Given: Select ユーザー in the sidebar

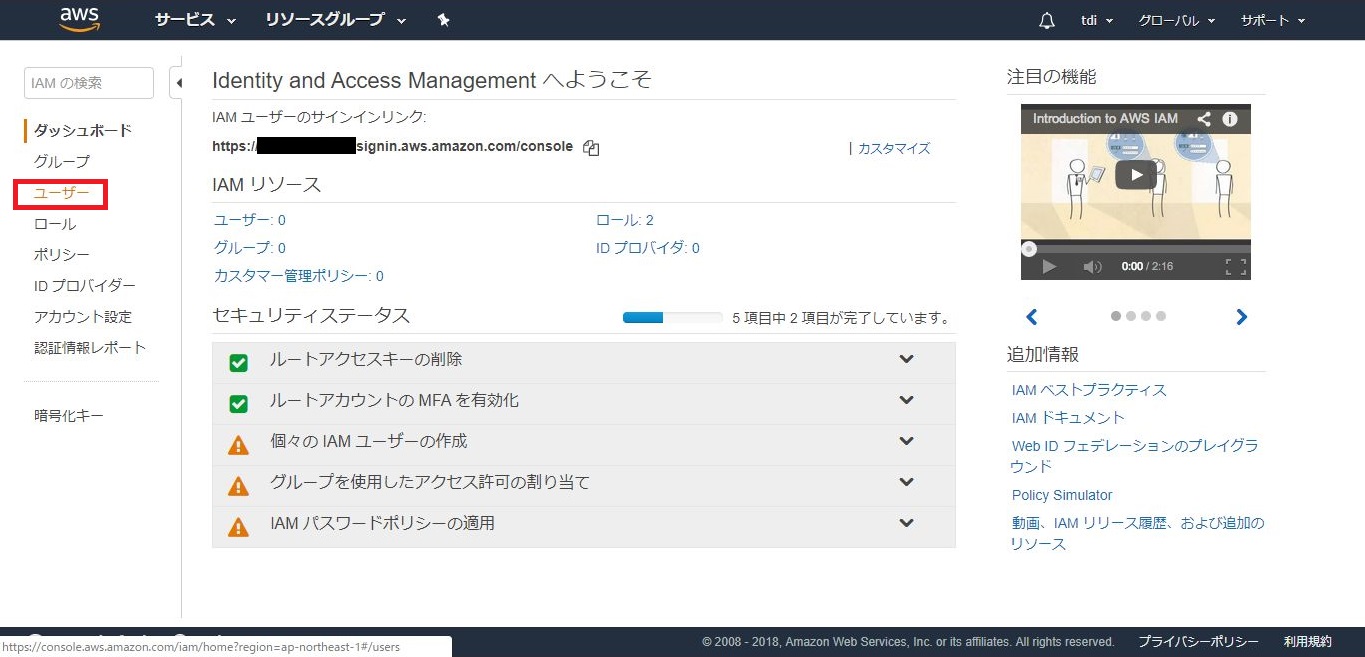Looking at the screenshot, I should (x=61, y=193).
